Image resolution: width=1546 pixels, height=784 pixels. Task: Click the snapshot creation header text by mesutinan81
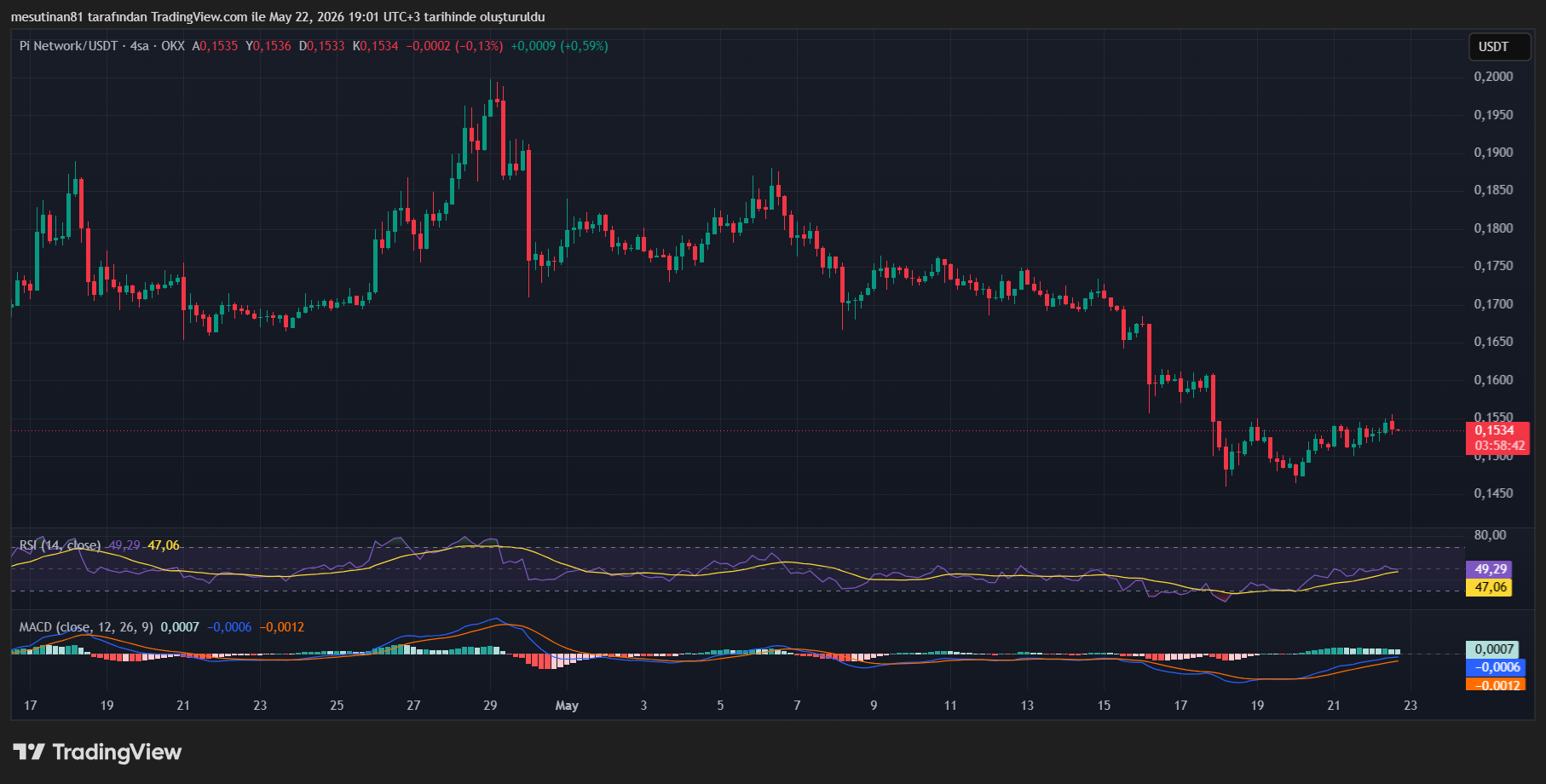tap(278, 17)
